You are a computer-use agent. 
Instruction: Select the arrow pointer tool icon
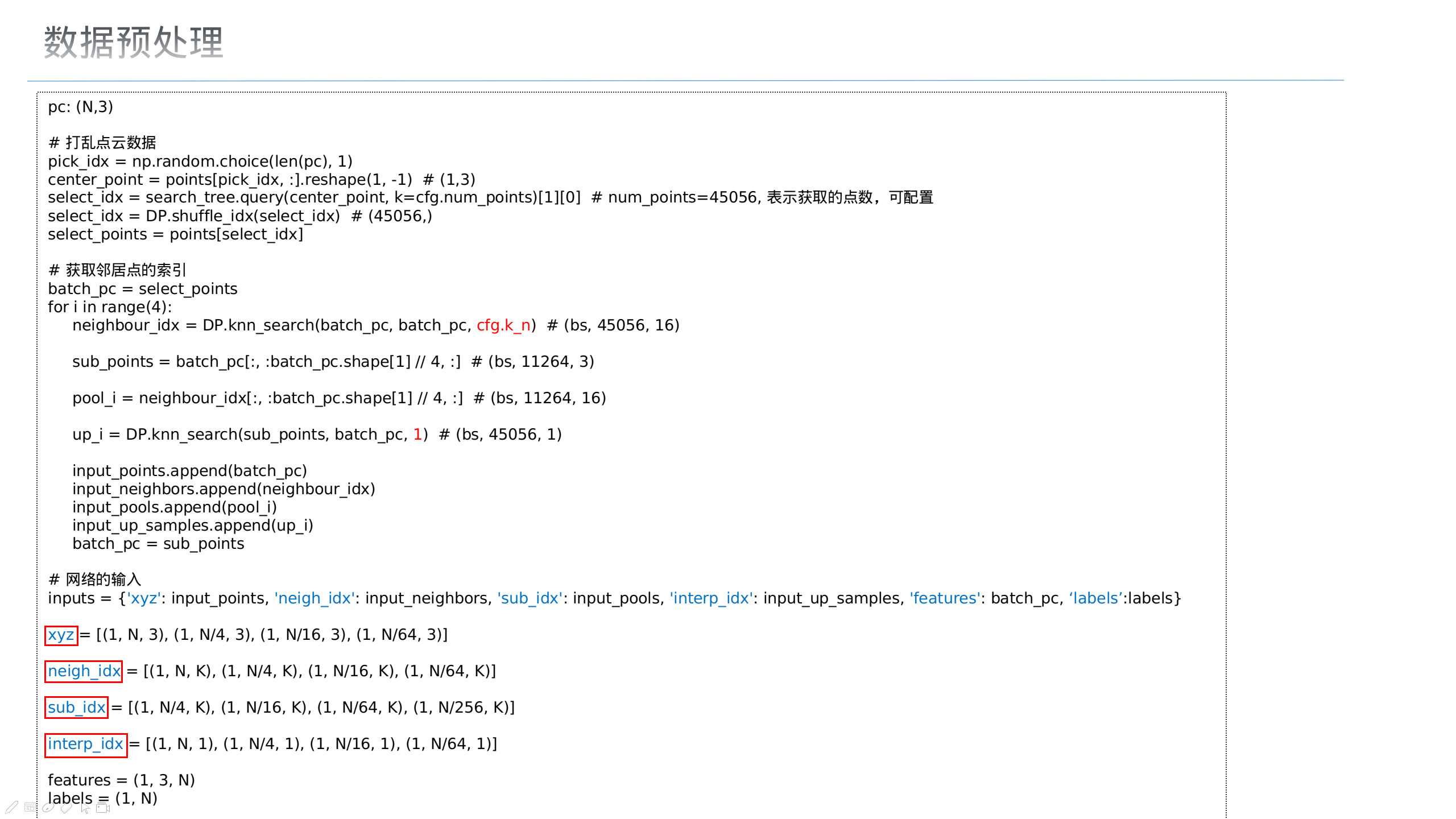pos(85,808)
